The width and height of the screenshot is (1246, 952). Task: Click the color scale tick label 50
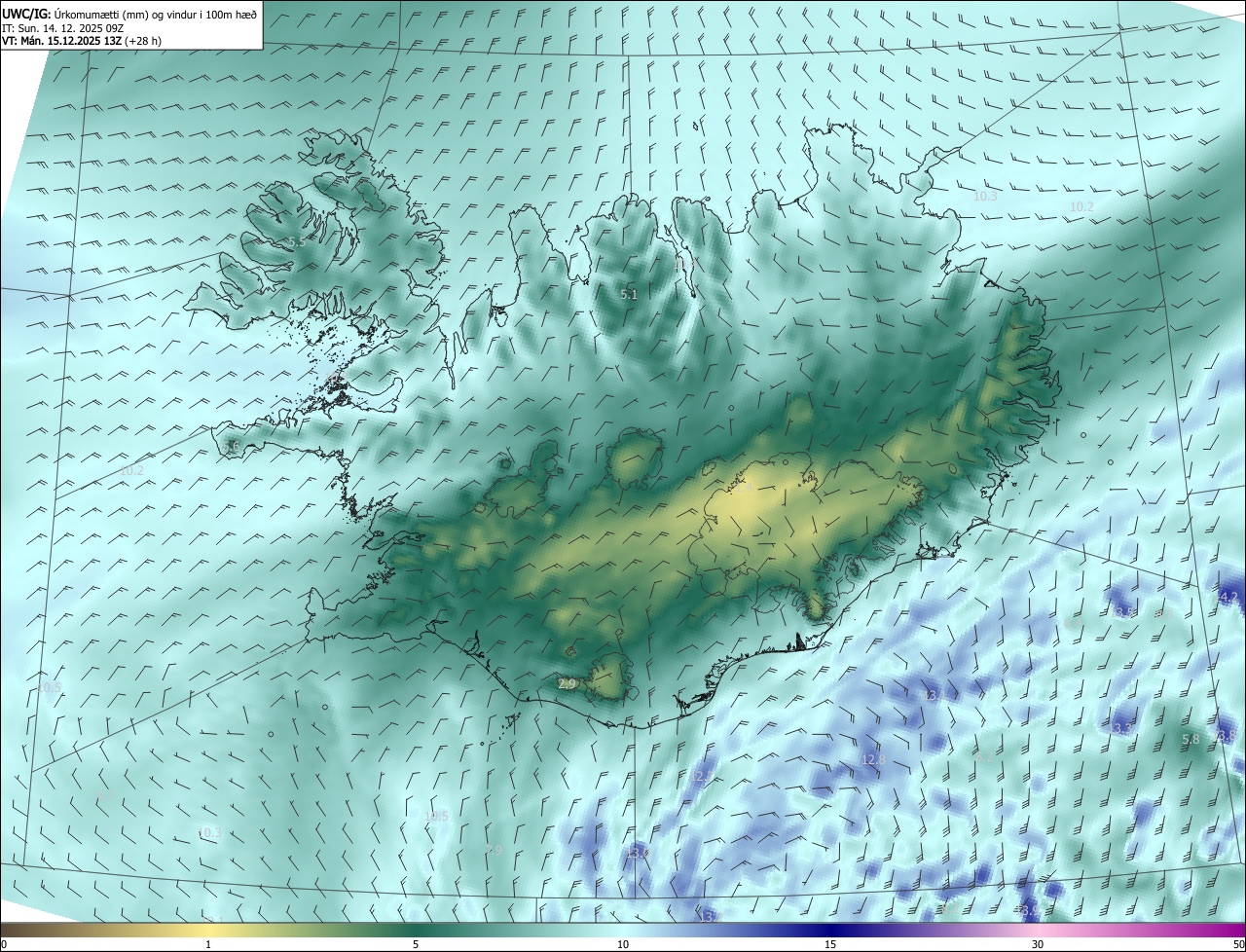click(1238, 945)
